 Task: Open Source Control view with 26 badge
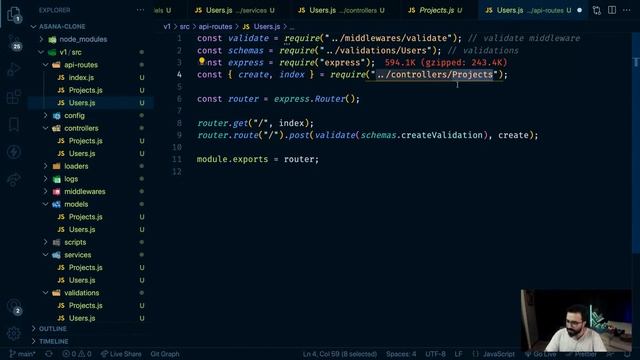(14, 42)
